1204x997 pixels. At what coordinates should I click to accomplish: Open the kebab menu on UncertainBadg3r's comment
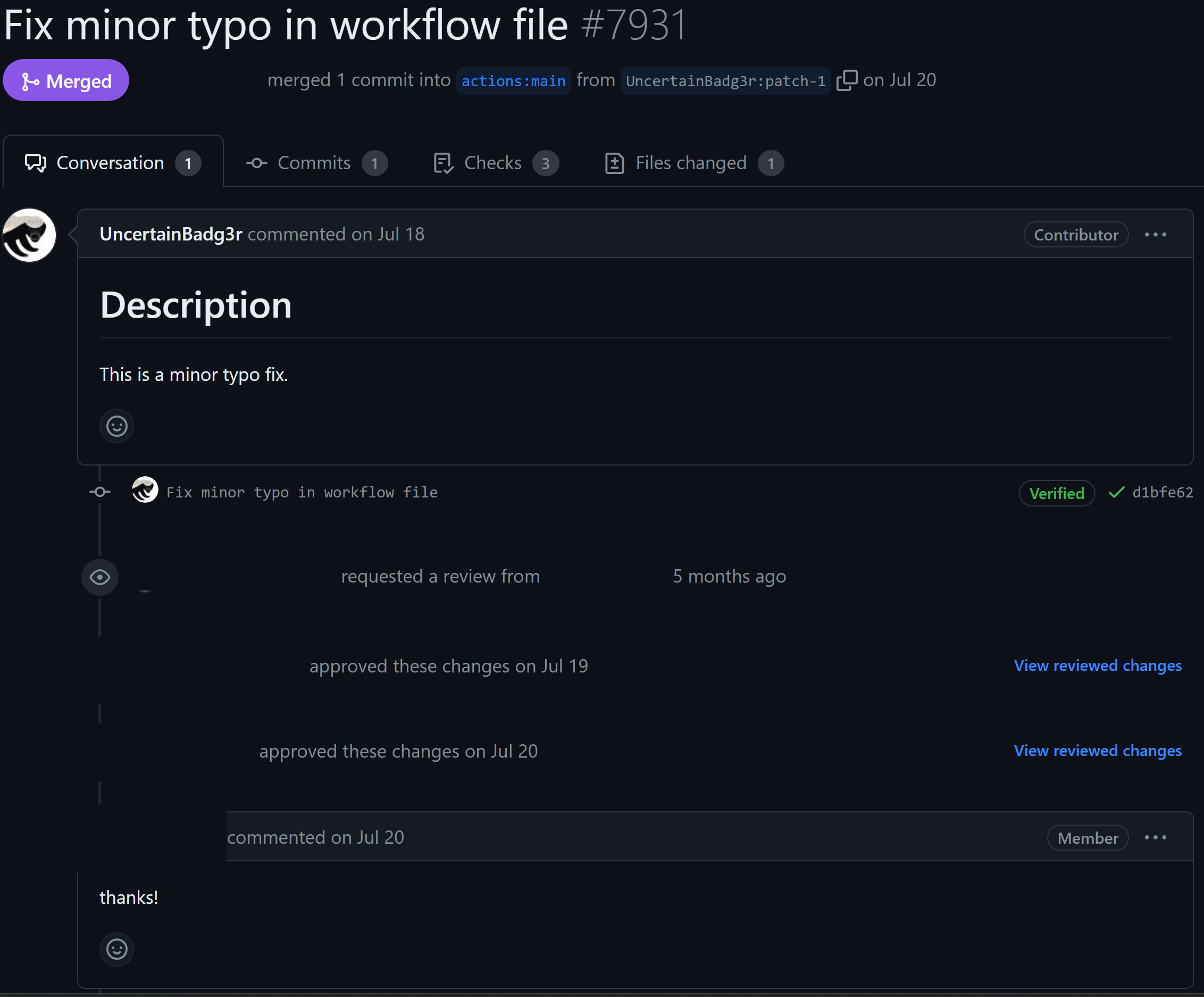tap(1155, 234)
